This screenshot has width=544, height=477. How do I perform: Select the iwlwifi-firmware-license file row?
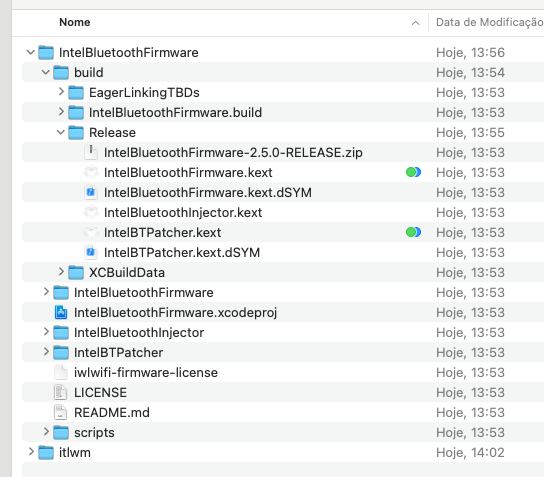[283, 373]
